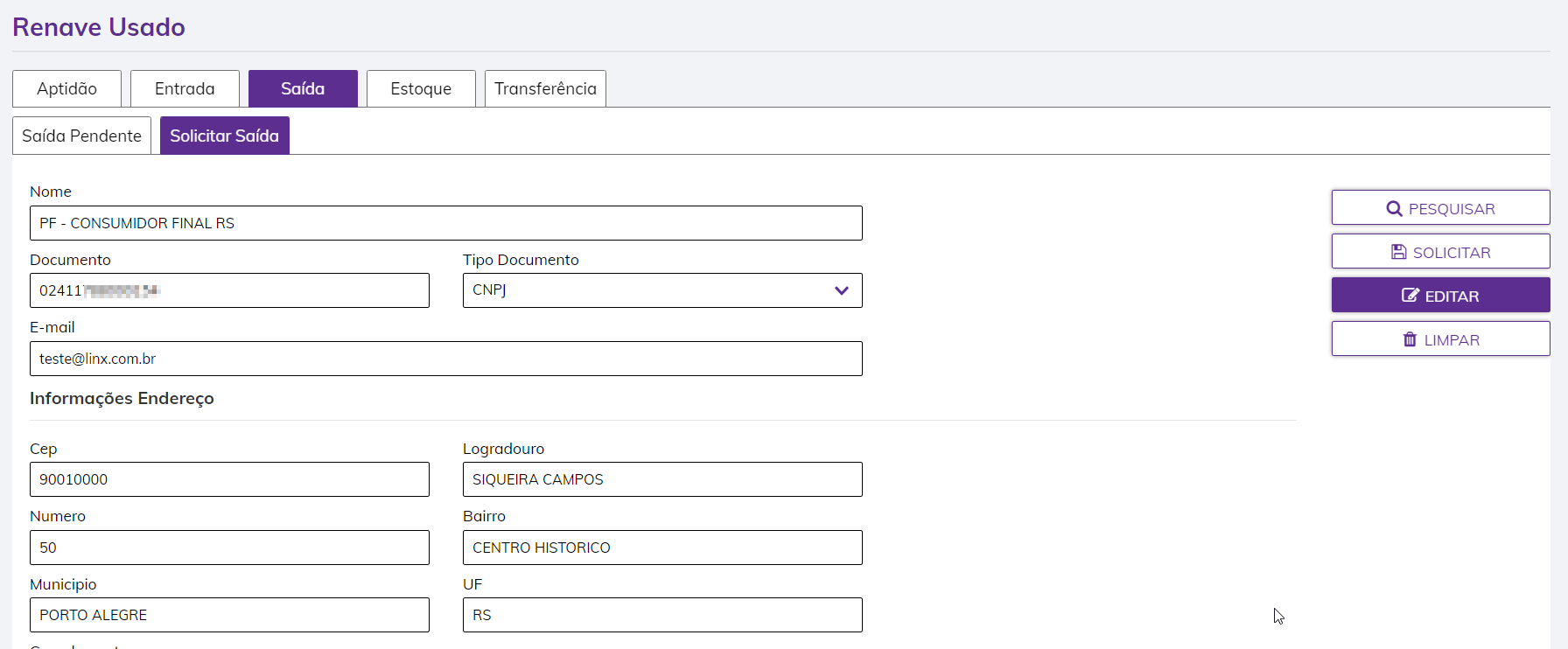Open the Saída Pendente sub-tab
Viewport: 1568px width, 649px height.
(x=81, y=136)
